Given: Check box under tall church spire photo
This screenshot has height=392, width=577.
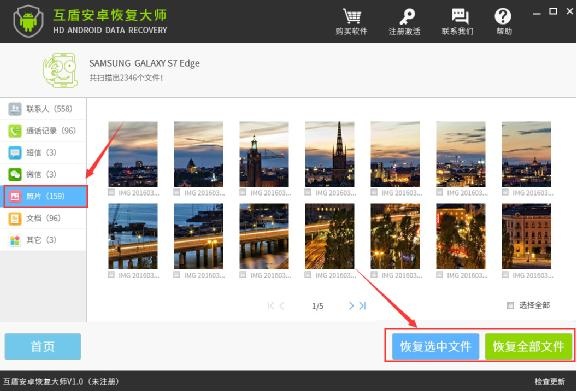Looking at the screenshot, I should (x=308, y=192).
